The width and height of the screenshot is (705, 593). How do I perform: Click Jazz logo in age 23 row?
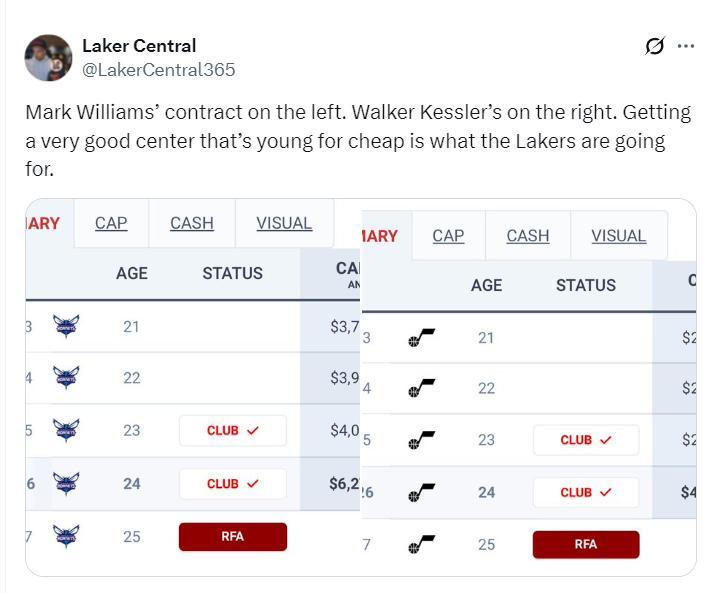[421, 440]
